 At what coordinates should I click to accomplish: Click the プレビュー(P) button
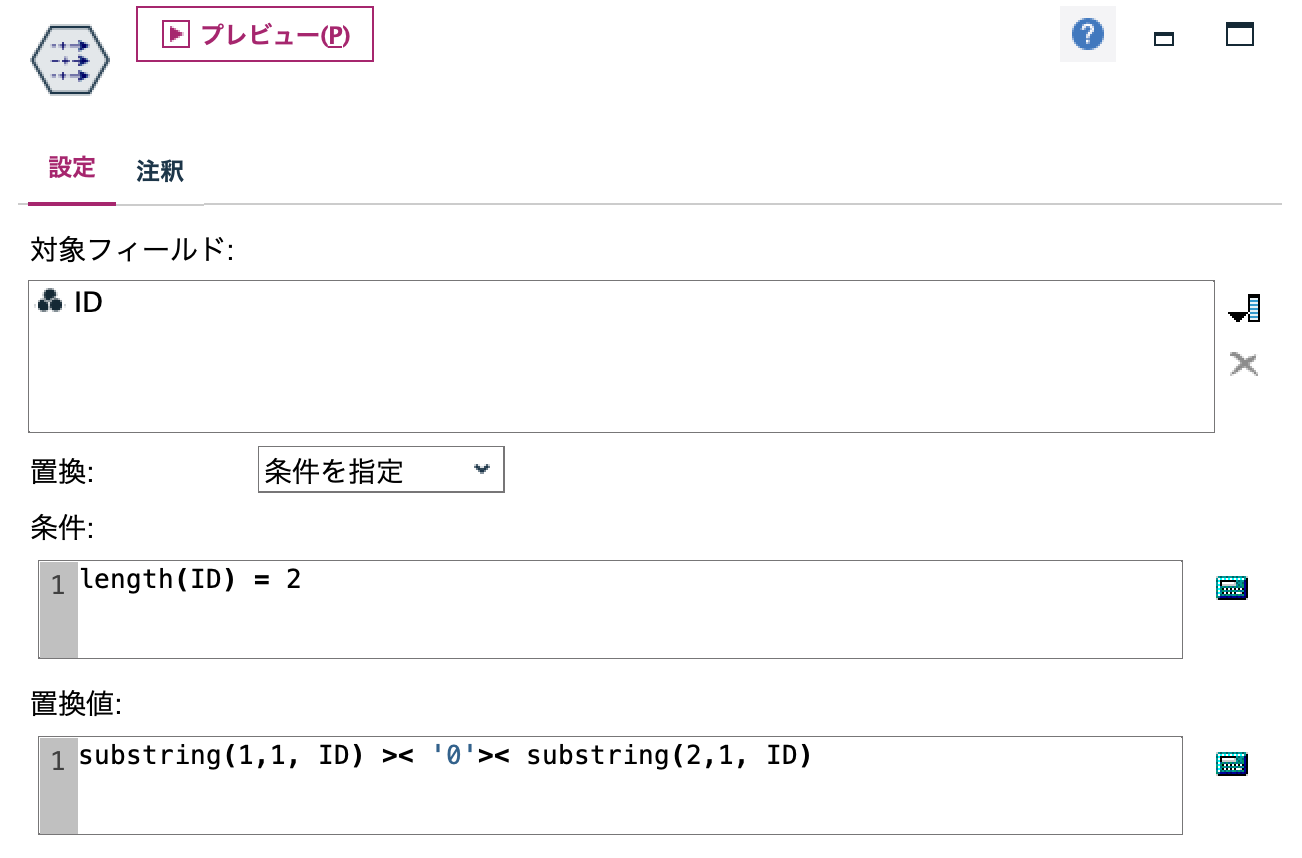pyautogui.click(x=255, y=33)
